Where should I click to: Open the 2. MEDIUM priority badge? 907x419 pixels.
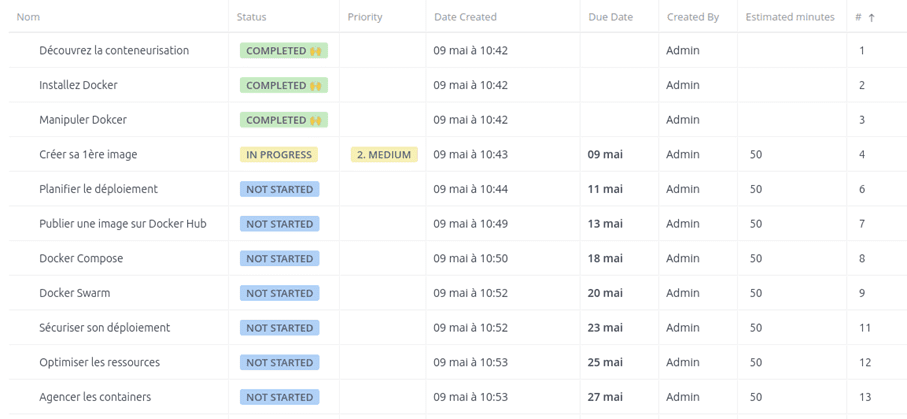point(384,155)
